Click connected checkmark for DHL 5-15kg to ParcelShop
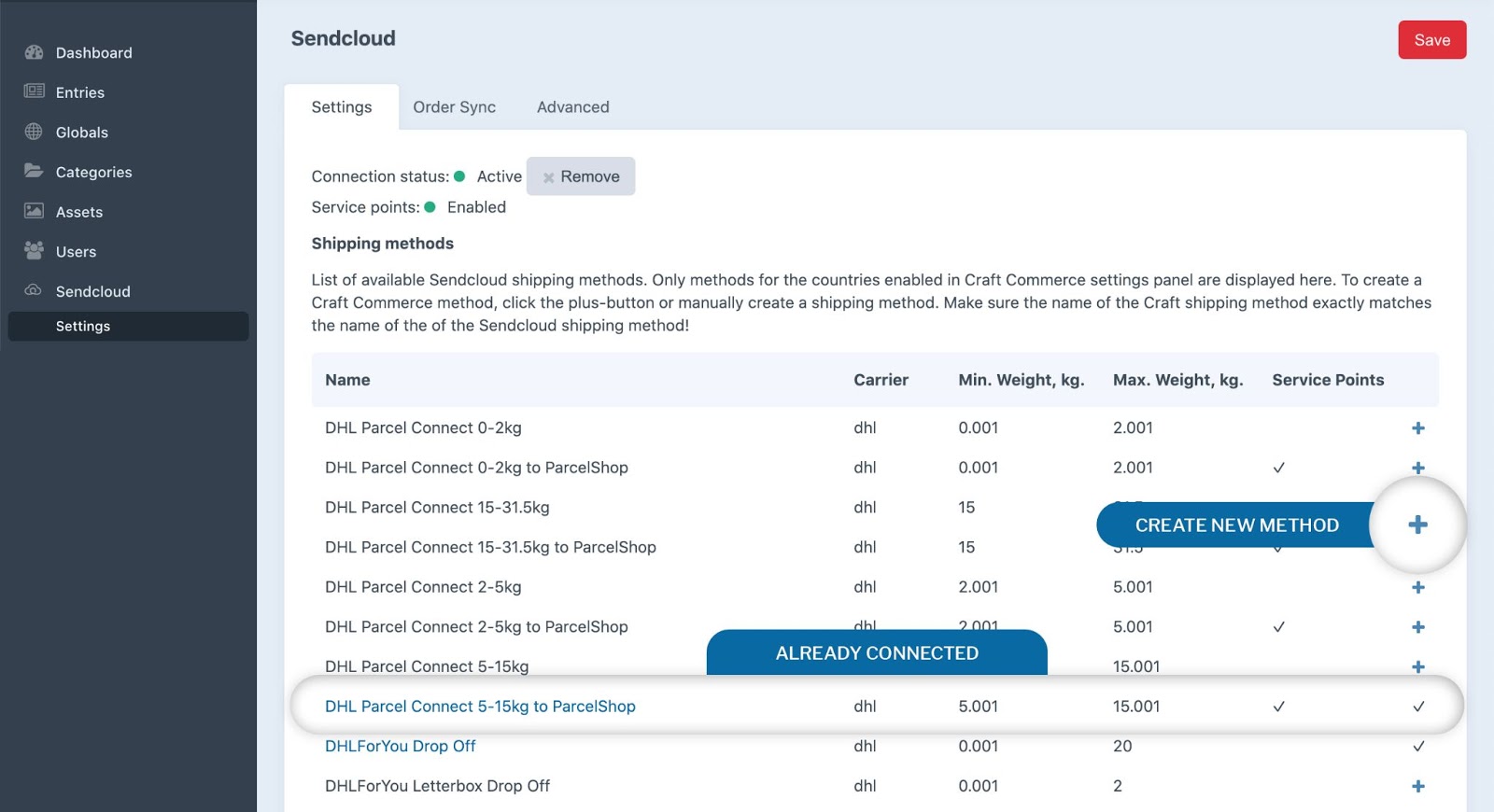The height and width of the screenshot is (812, 1494). pos(1418,707)
